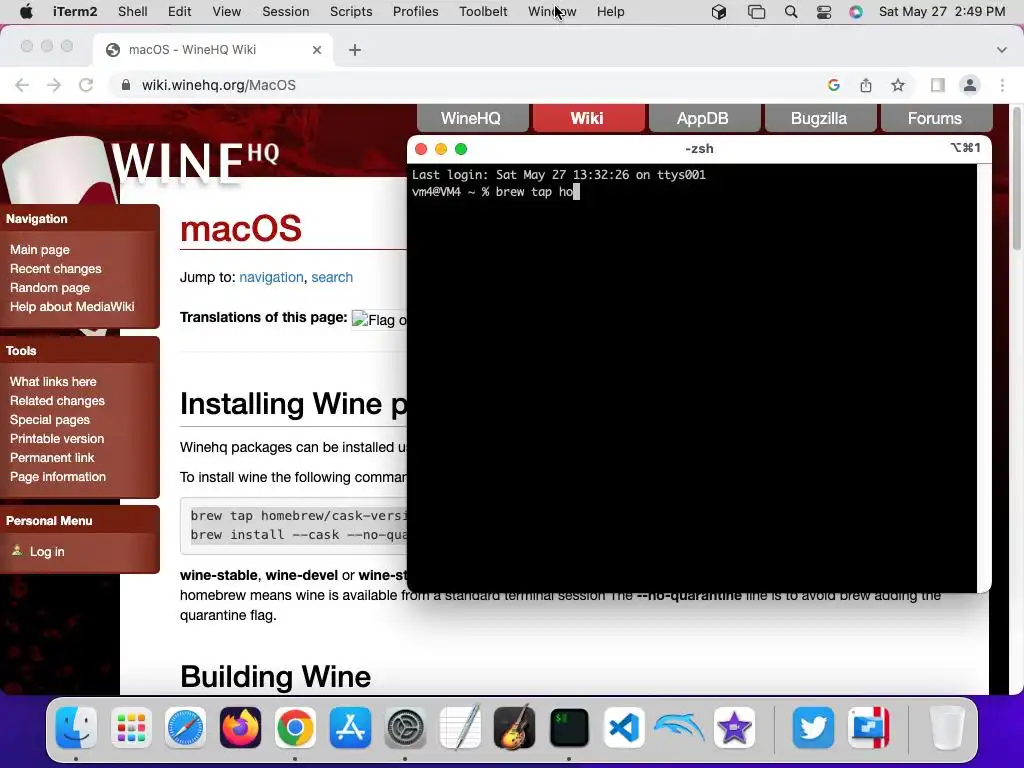Launch Launchpad from the Dock

coord(131,728)
